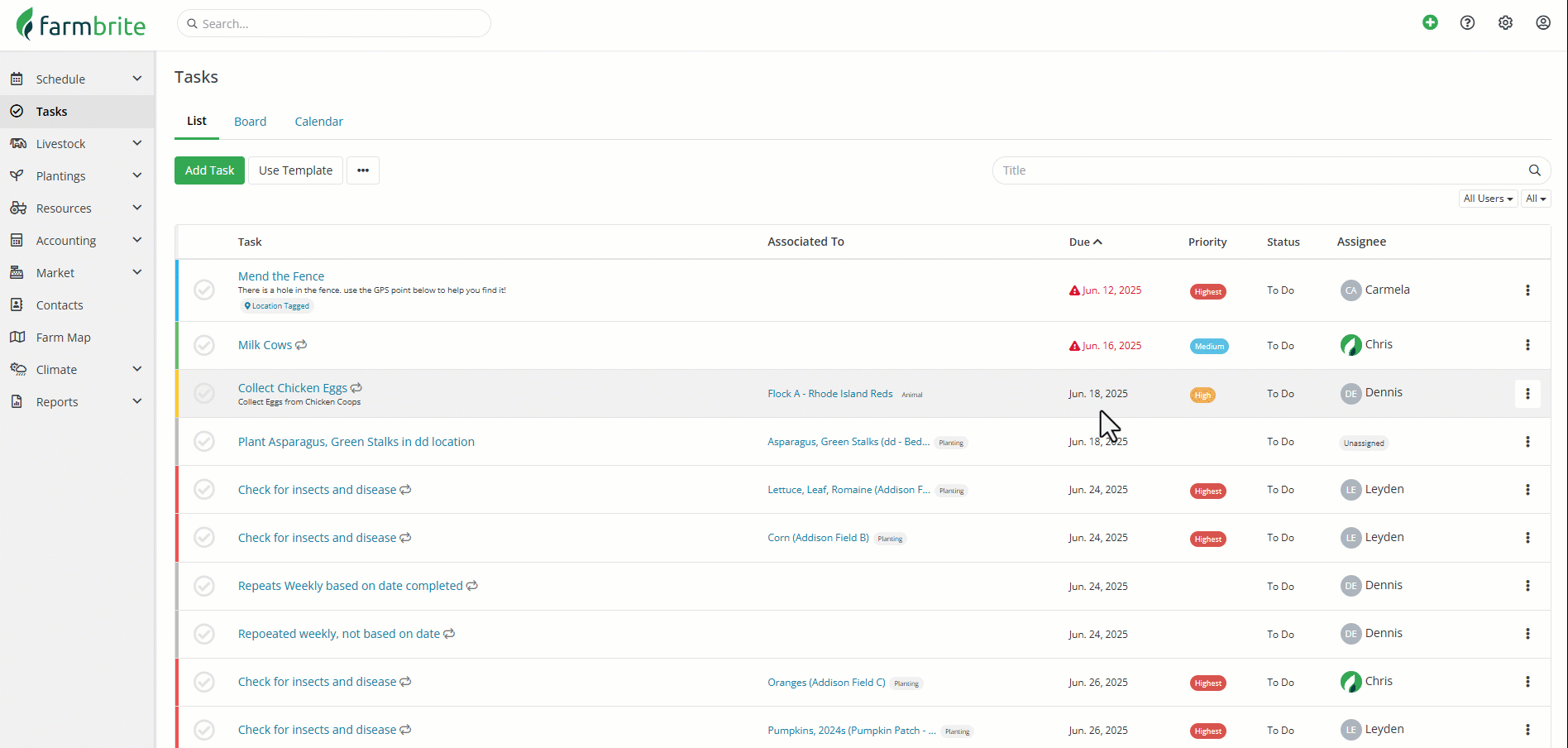Click Highest priority badge on Mend the Fence
The image size is (1568, 748).
click(1208, 291)
